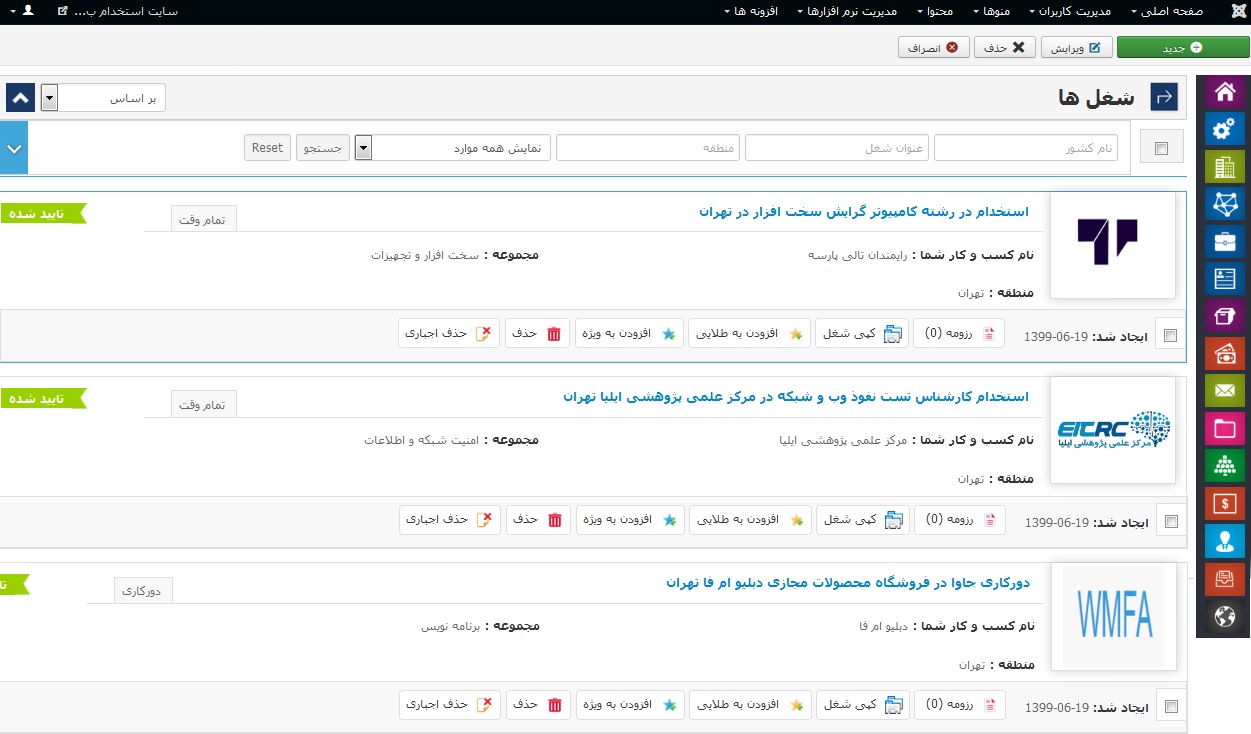Click the red inbox tray icon
The image size is (1251, 734).
(x=1223, y=578)
